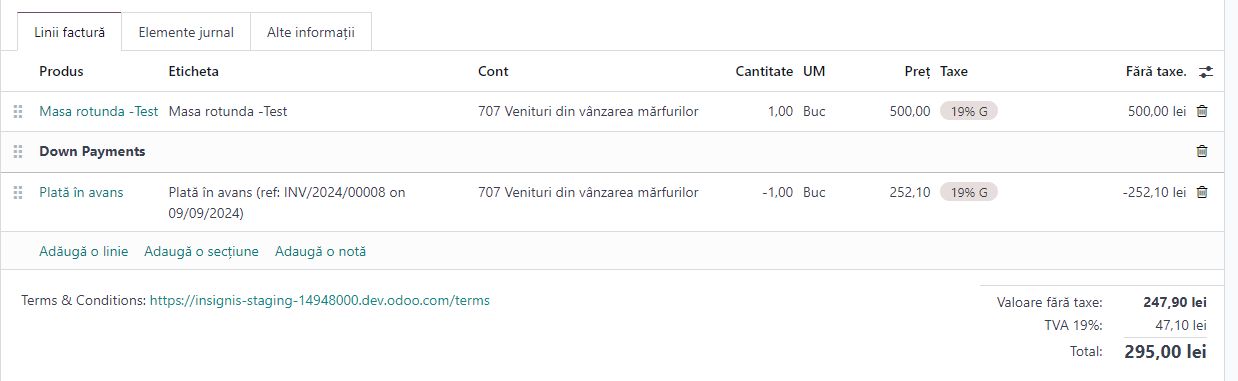Open the Terms & Conditions URL
Viewport: 1238px width, 381px height.
coord(320,299)
